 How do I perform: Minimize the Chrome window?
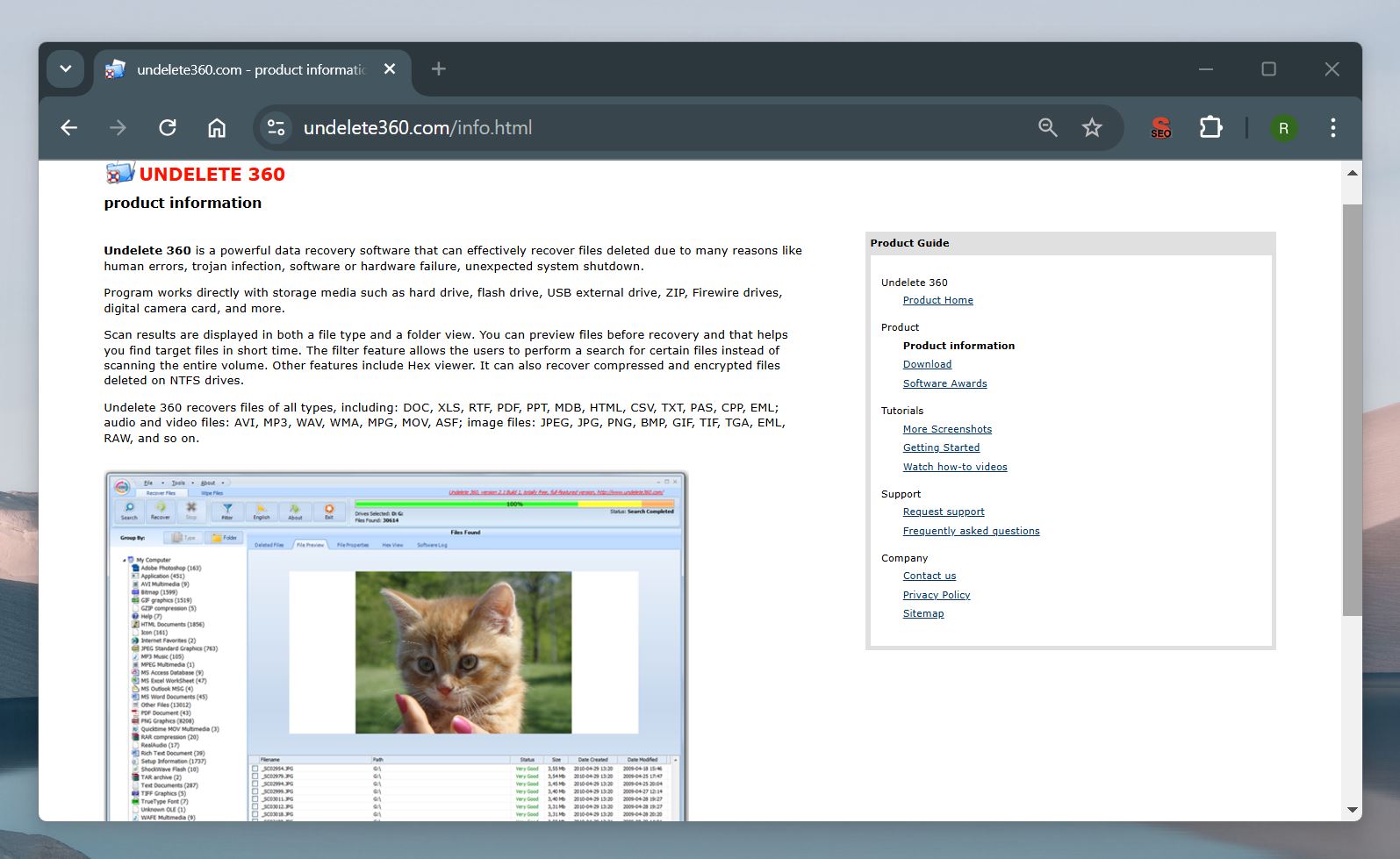[x=1206, y=69]
